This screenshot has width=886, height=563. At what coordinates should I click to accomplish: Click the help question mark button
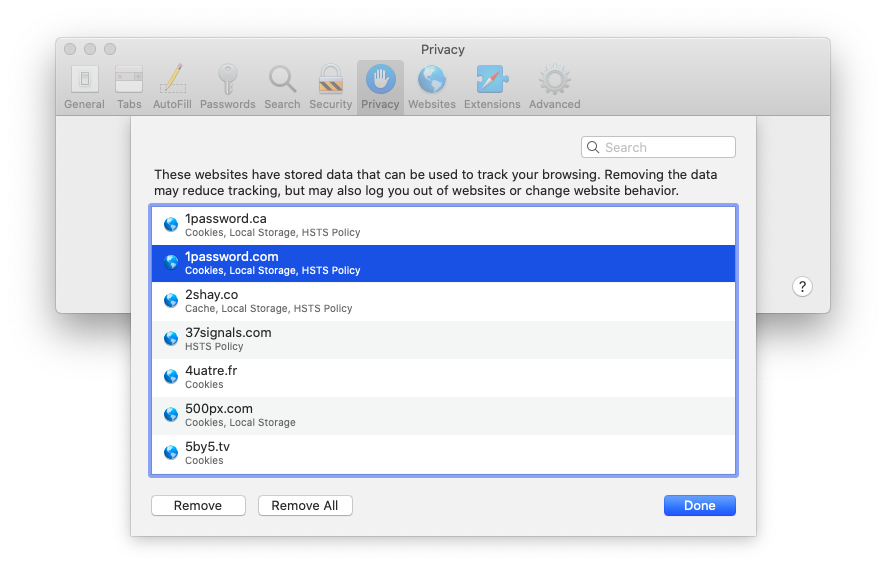pyautogui.click(x=802, y=287)
